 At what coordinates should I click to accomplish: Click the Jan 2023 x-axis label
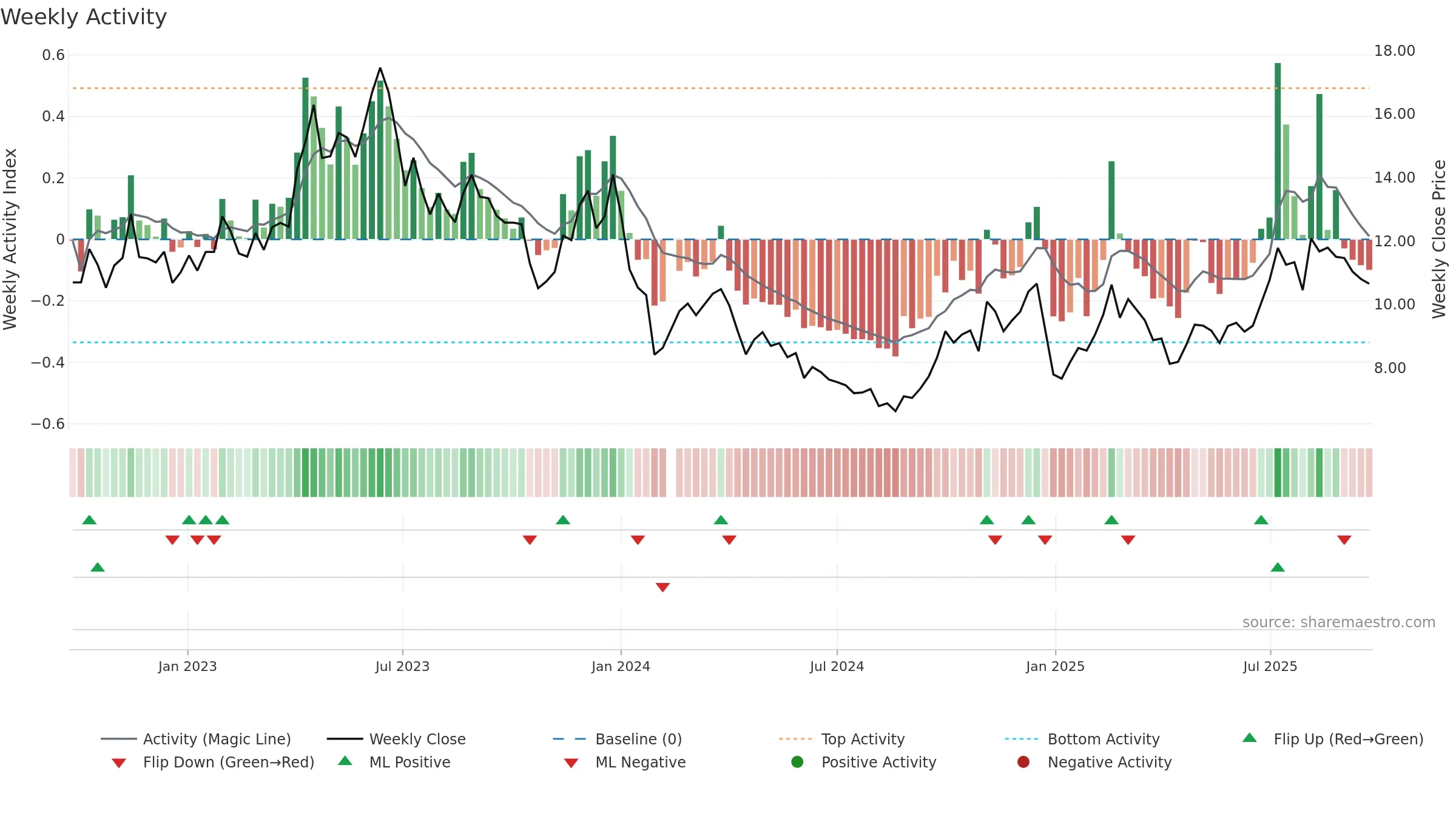(x=187, y=666)
